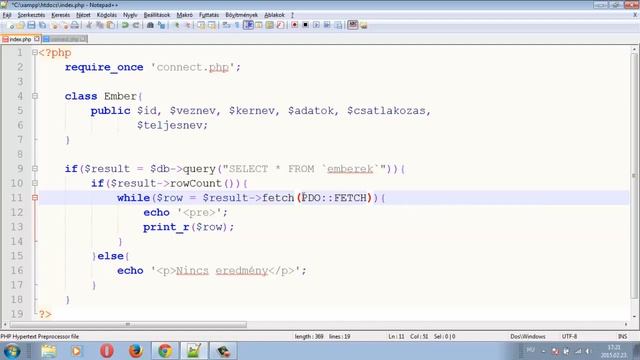Open the Ablakok menu
The image size is (640, 360).
pyautogui.click(x=274, y=15)
